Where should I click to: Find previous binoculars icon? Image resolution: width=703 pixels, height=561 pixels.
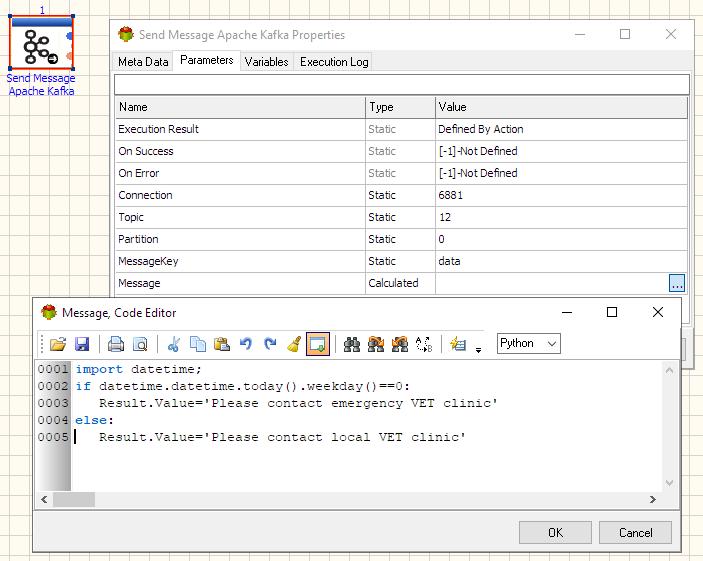[400, 344]
